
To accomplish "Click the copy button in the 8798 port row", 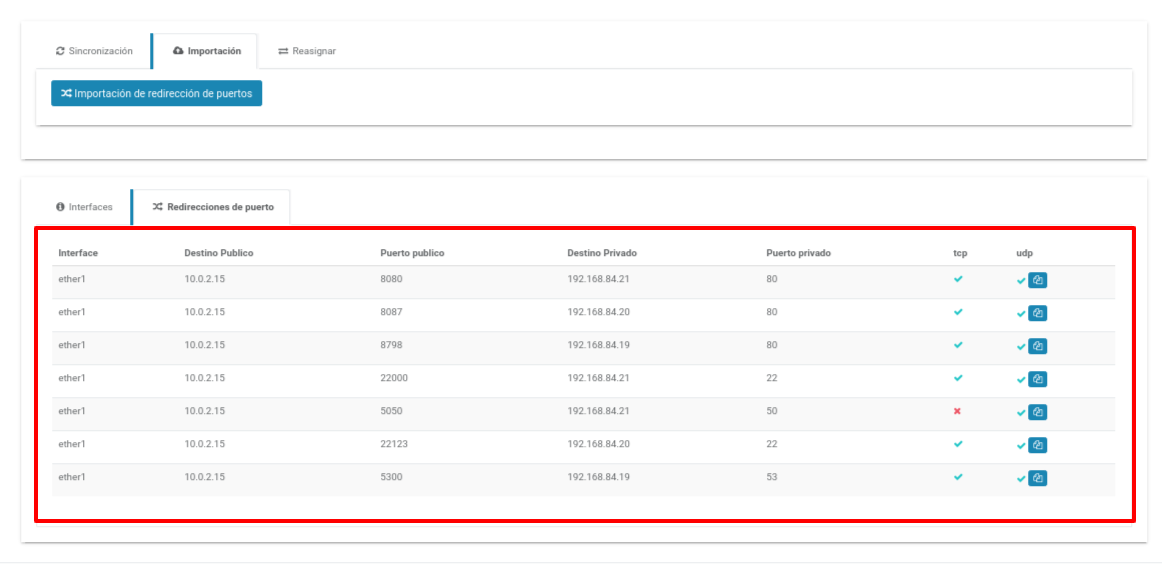I will (1038, 346).
